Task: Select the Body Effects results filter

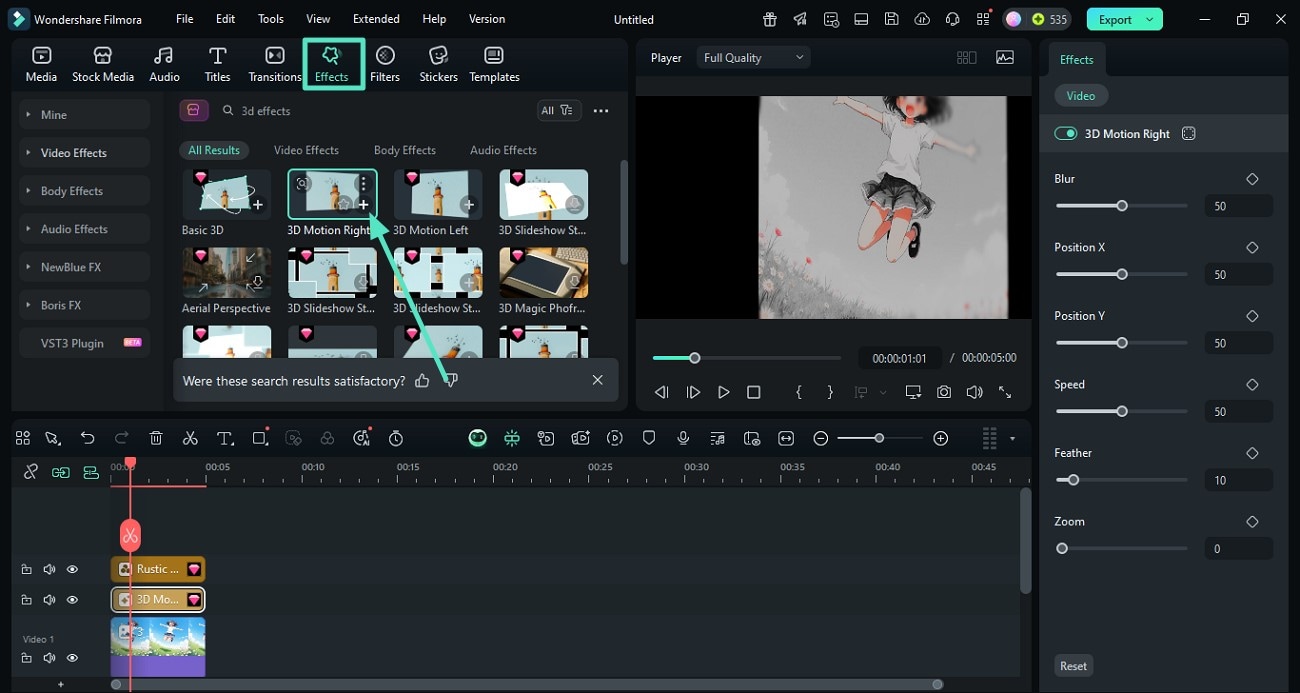Action: pos(405,150)
